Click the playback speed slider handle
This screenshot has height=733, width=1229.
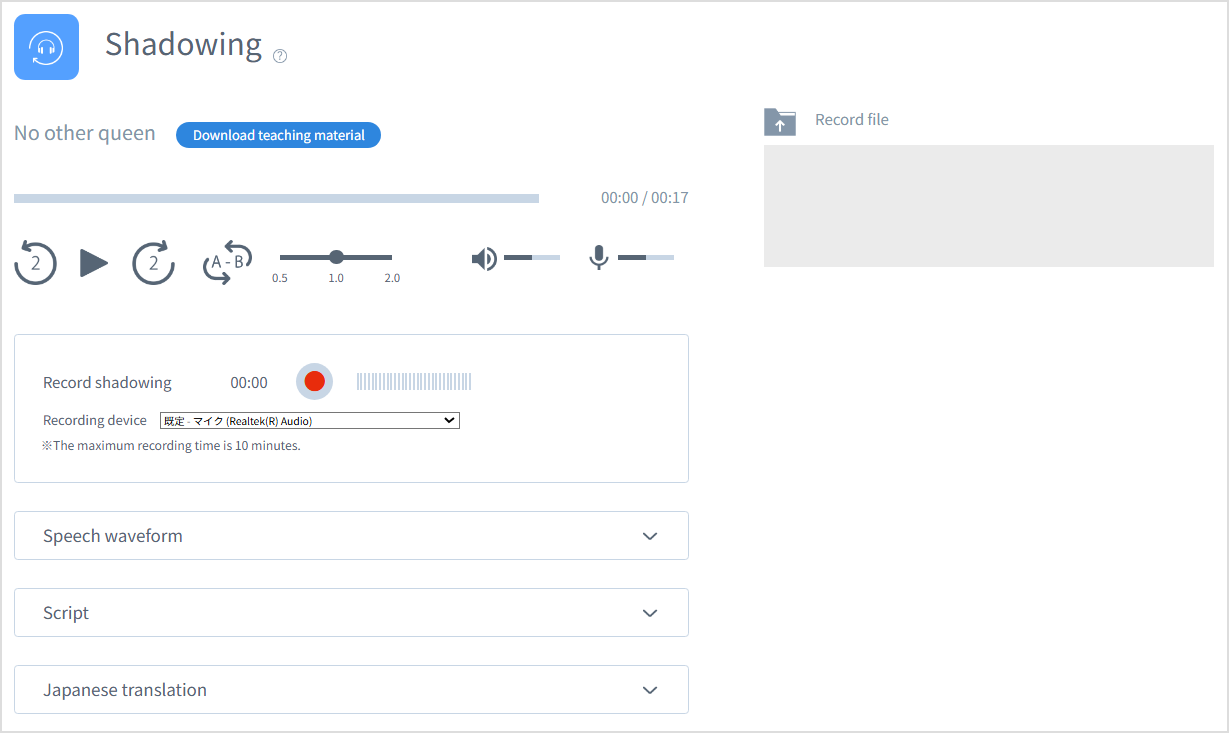[336, 257]
